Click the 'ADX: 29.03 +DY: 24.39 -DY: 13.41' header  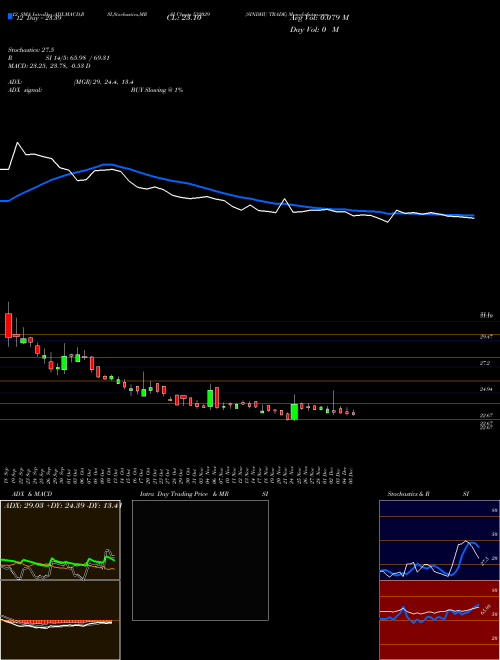(x=63, y=505)
